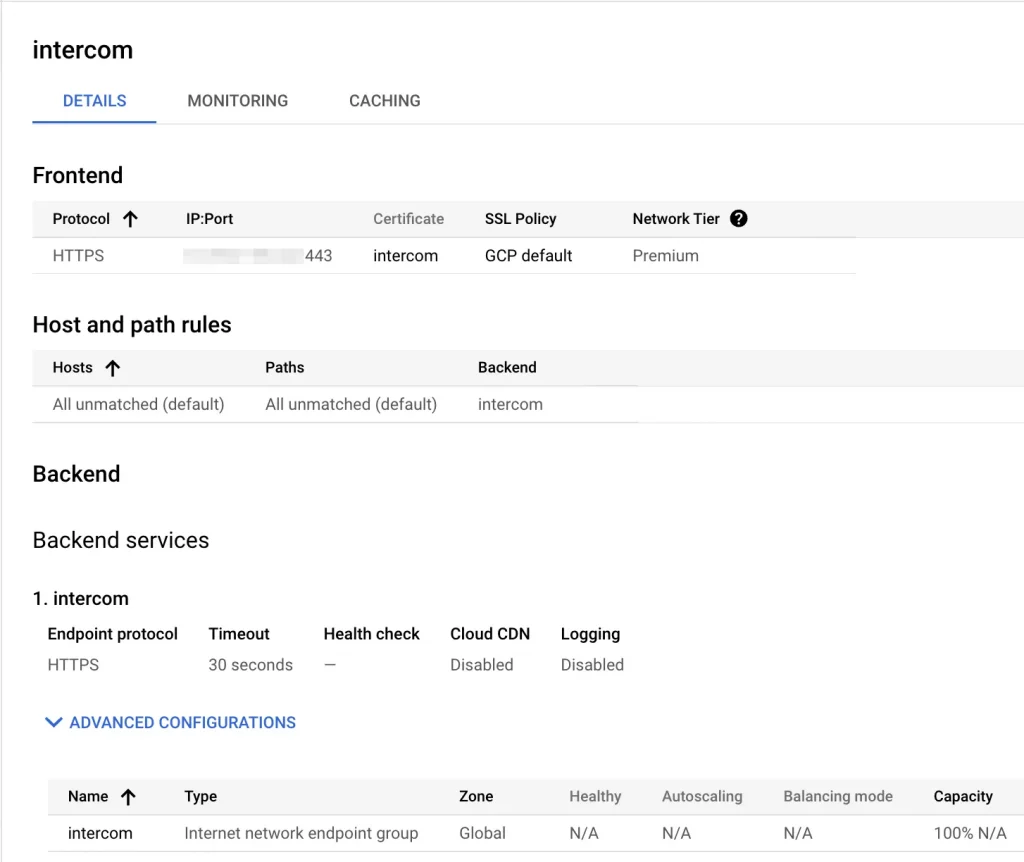Open the Network Tier help icon

739,219
